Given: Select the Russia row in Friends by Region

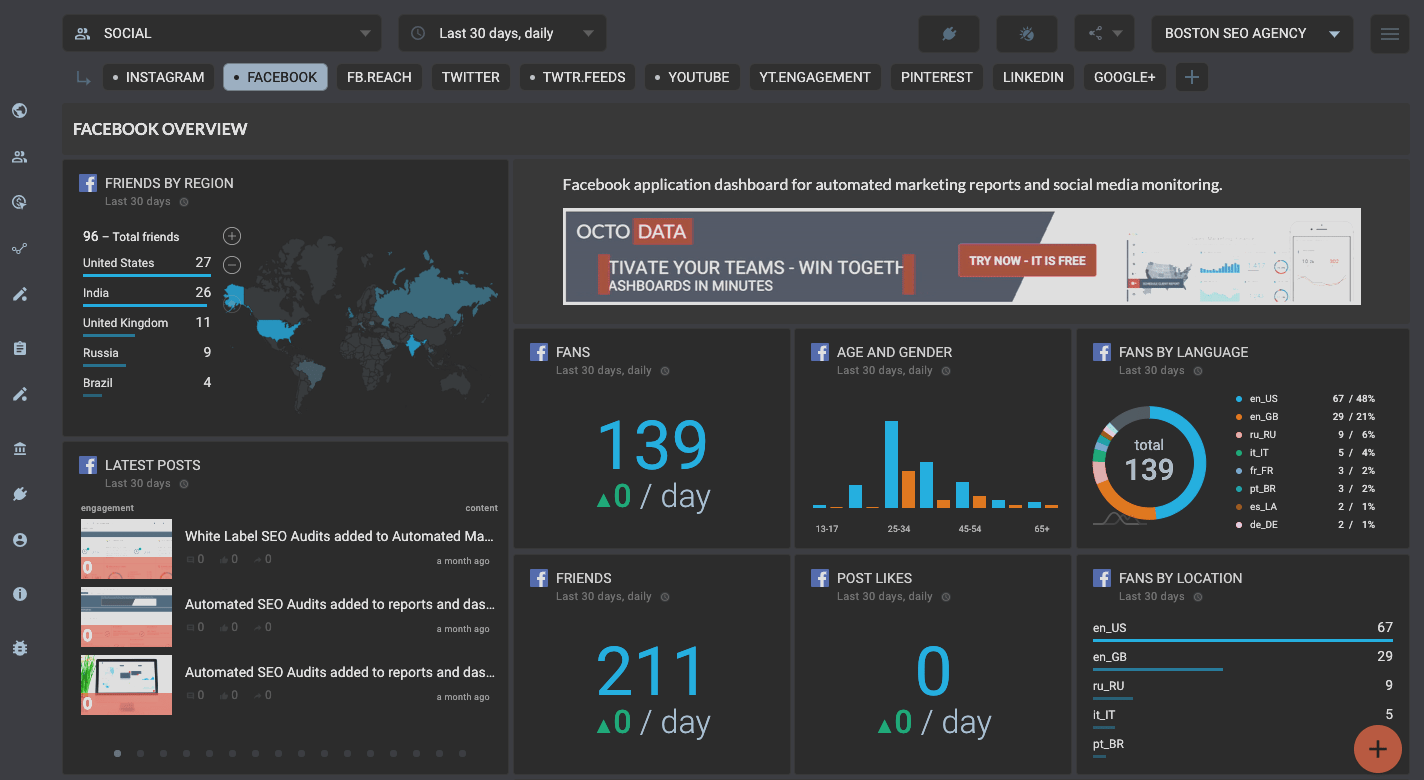Looking at the screenshot, I should point(147,355).
